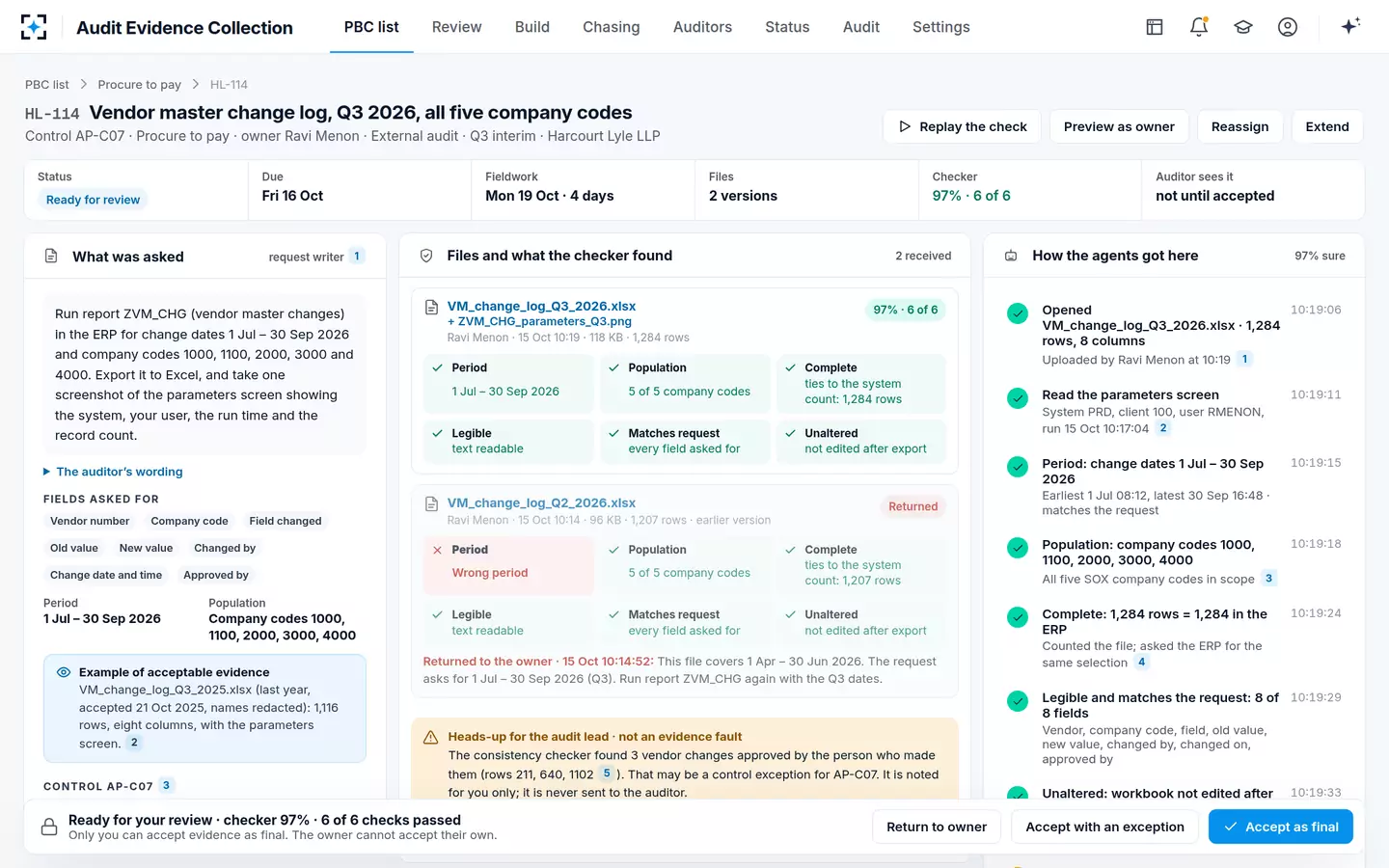The width and height of the screenshot is (1389, 868).
Task: Click reference badge 1 beside request writer
Action: click(x=357, y=257)
